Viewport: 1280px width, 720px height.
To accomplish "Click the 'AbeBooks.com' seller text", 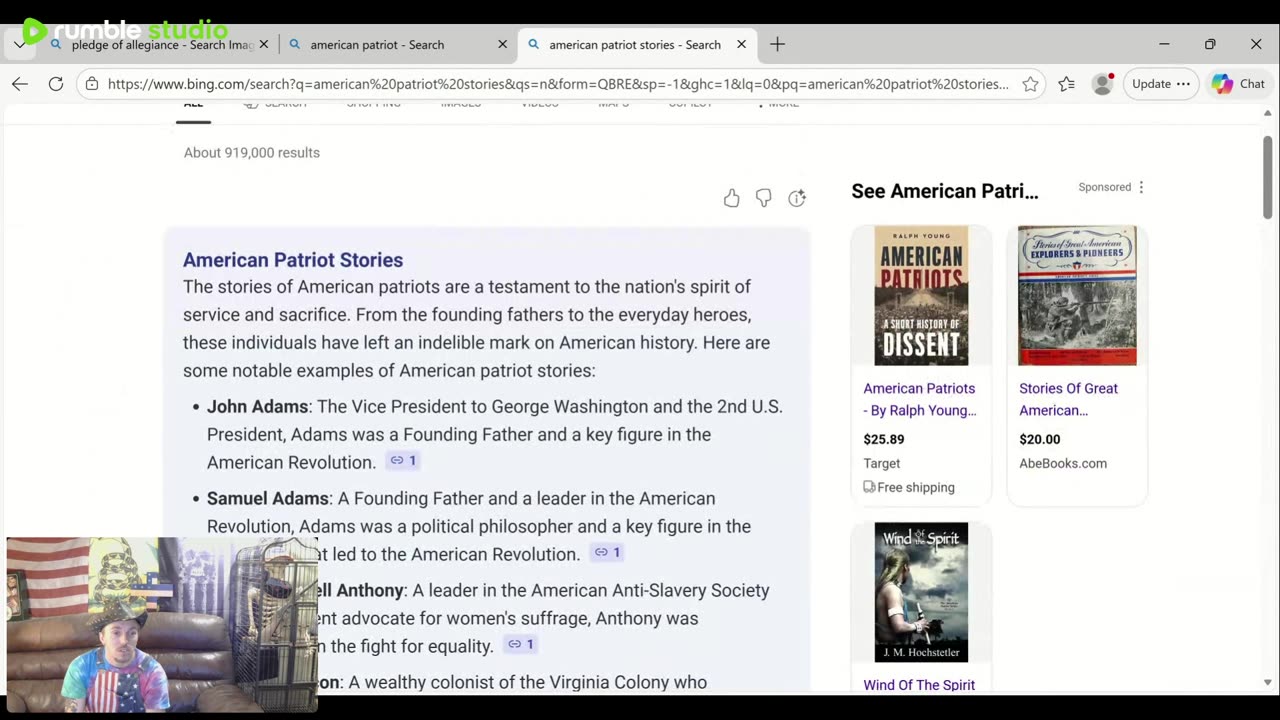I will (1063, 463).
